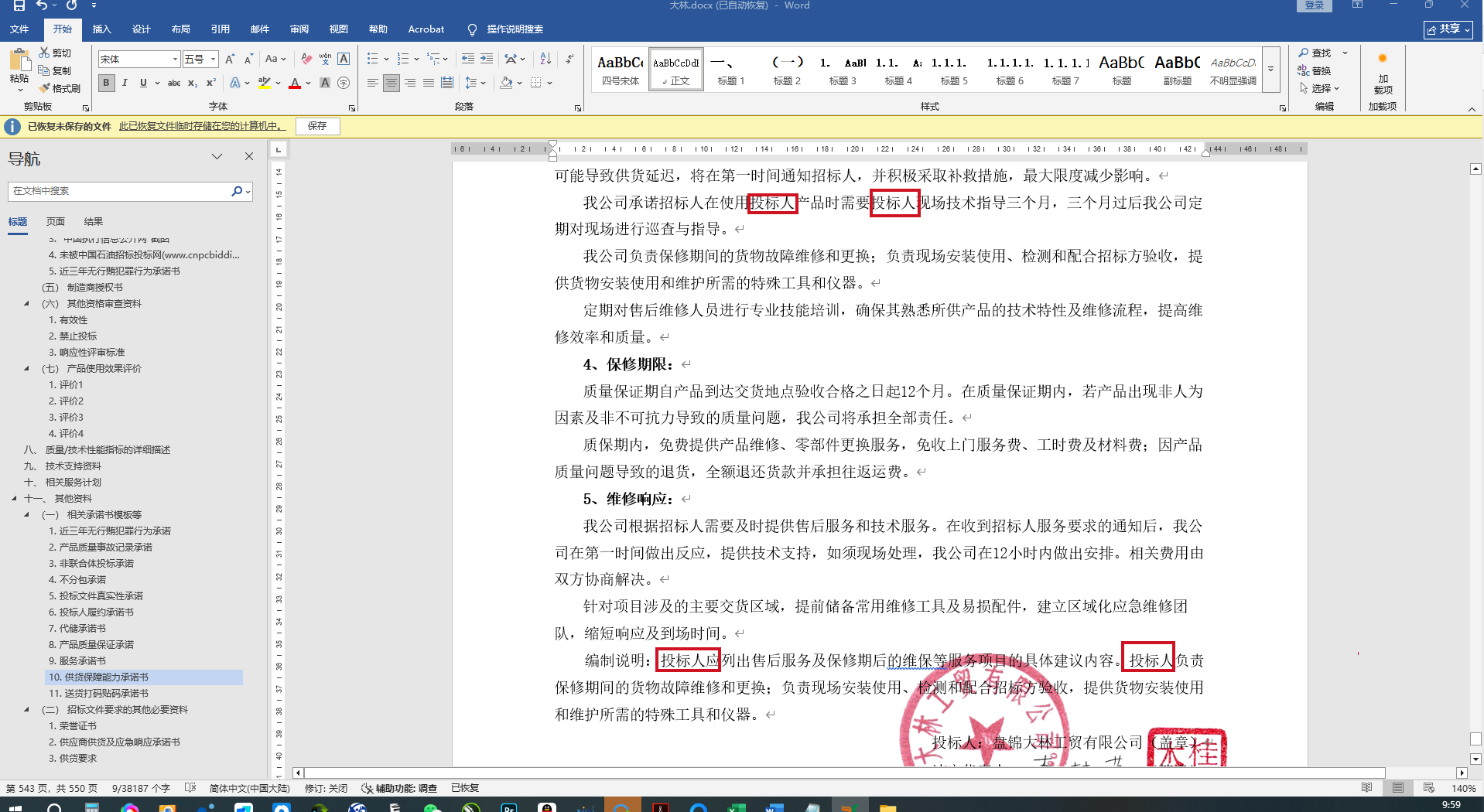The height and width of the screenshot is (812, 1484).
Task: Collapse the 十一、其他资料 heading in navigation
Action: 15,499
